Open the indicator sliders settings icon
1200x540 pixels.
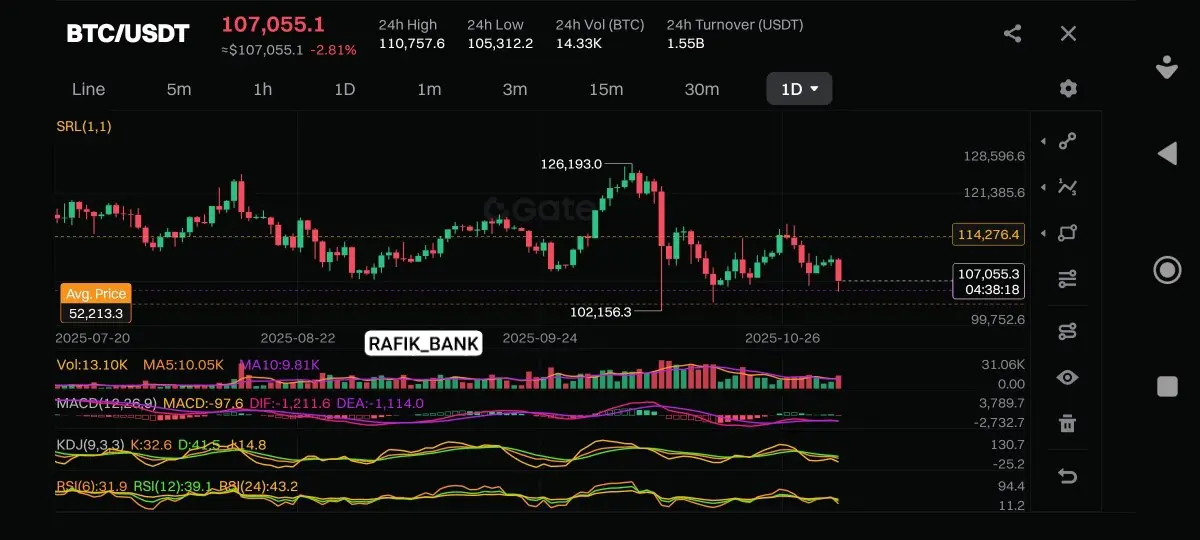(x=1068, y=279)
